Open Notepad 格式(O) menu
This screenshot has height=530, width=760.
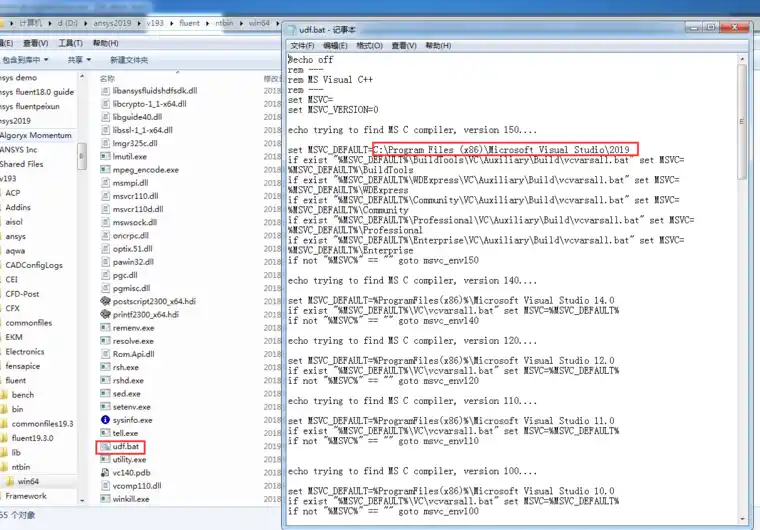click(x=369, y=46)
